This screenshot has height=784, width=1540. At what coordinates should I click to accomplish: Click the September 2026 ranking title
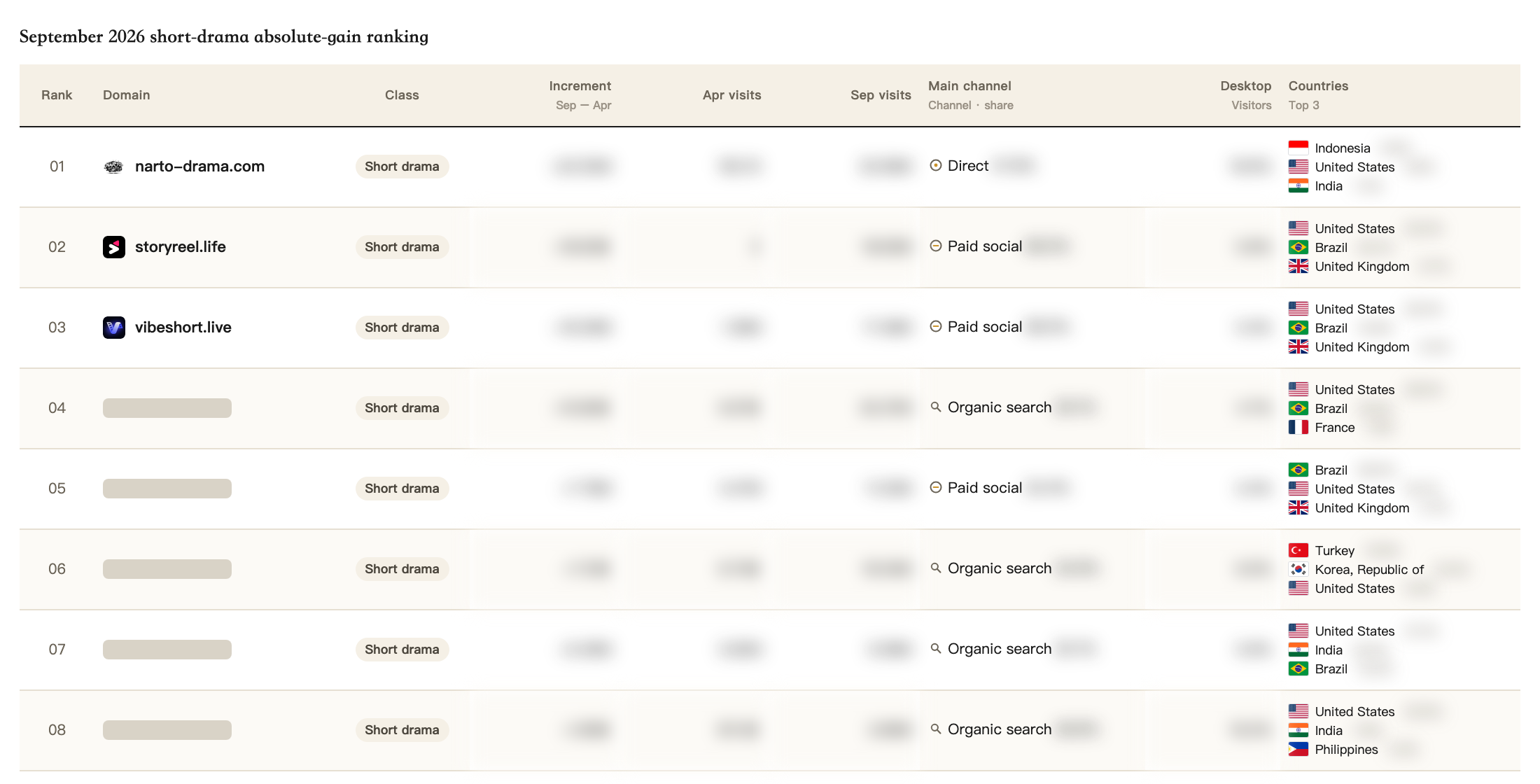(x=224, y=36)
